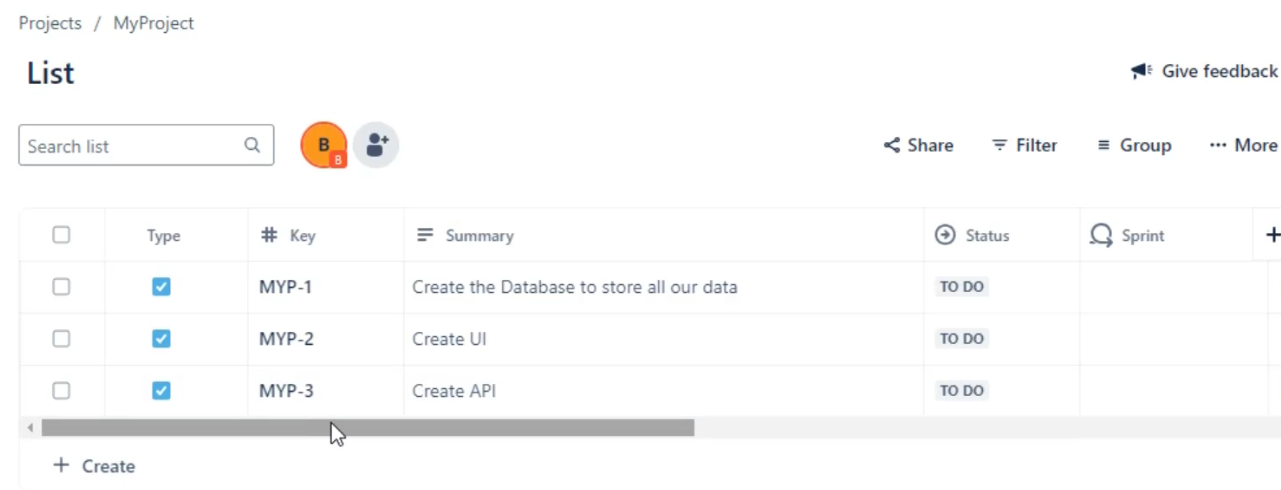
Task: Expand the More options menu
Action: point(1243,145)
